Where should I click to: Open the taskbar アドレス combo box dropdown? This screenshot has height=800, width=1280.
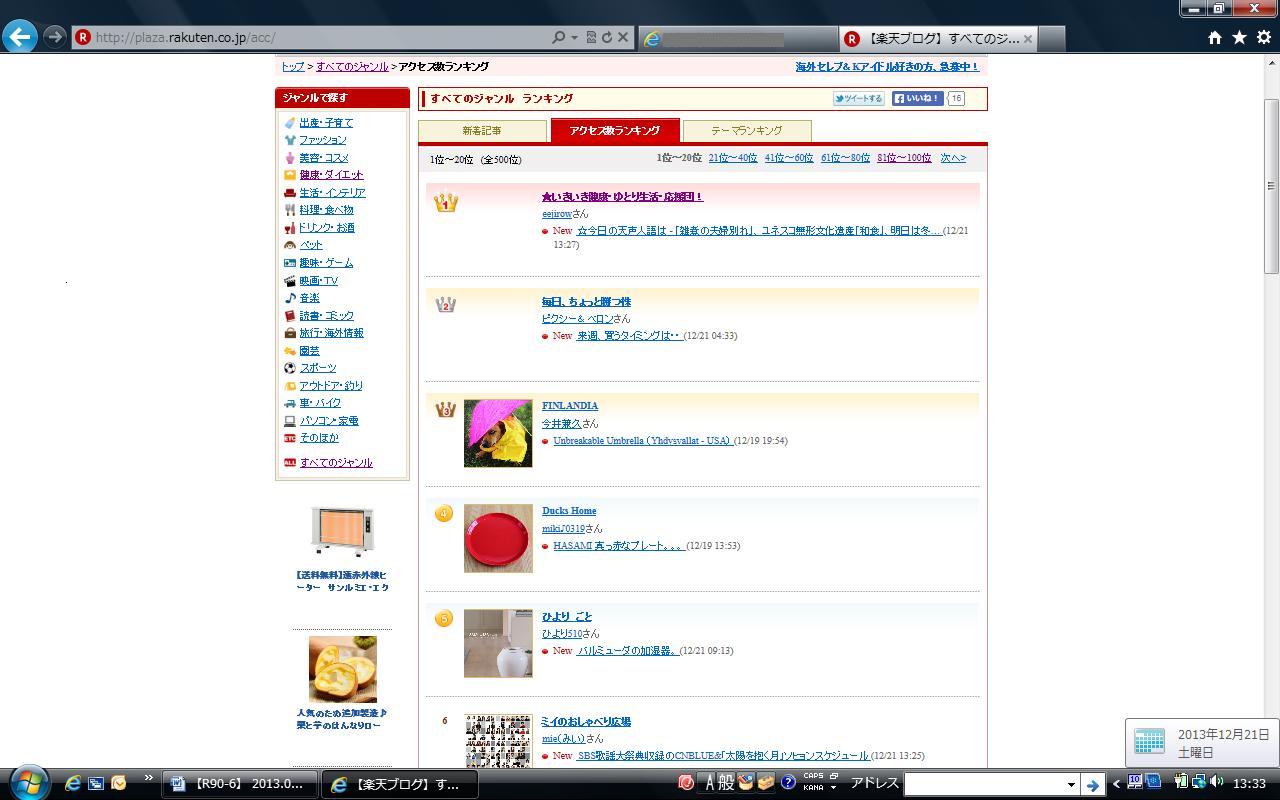click(1070, 785)
